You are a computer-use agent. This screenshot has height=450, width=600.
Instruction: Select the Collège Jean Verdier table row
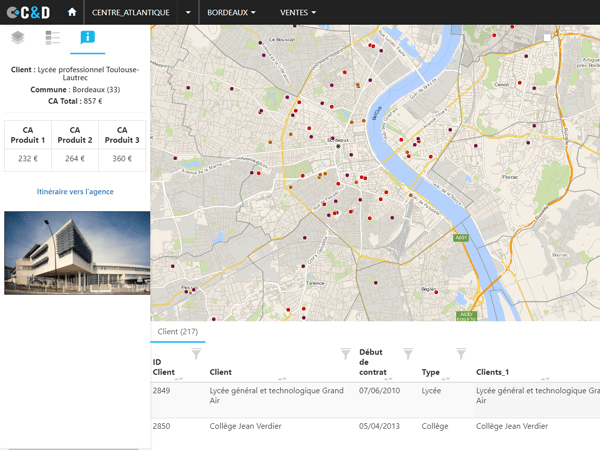tap(375, 426)
